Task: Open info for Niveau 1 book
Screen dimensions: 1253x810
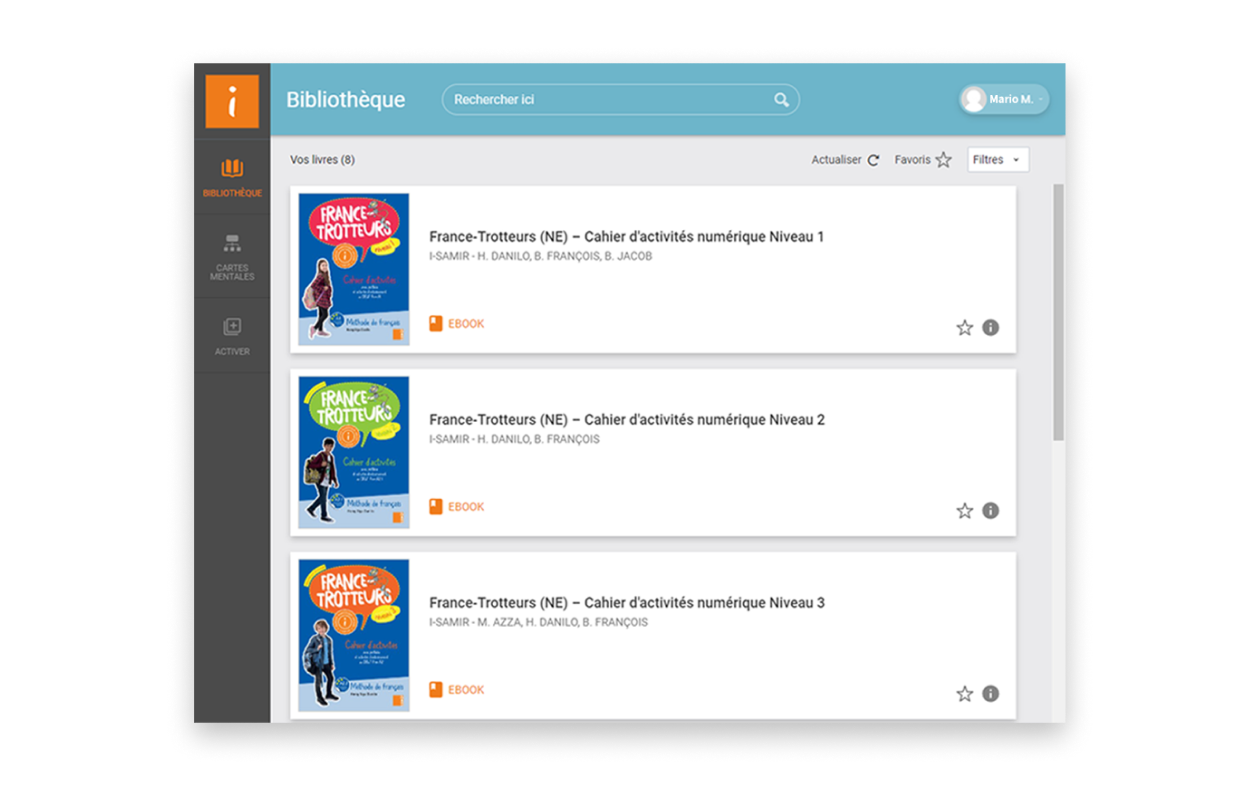Action: [990, 327]
